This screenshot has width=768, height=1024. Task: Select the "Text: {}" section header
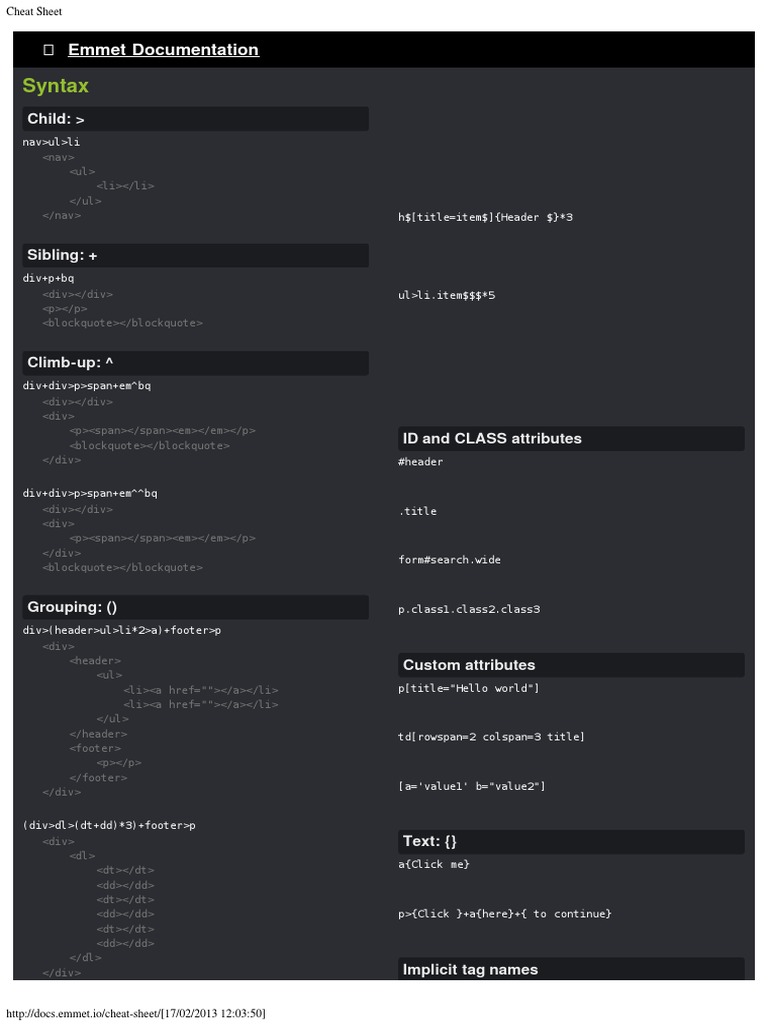pos(429,841)
